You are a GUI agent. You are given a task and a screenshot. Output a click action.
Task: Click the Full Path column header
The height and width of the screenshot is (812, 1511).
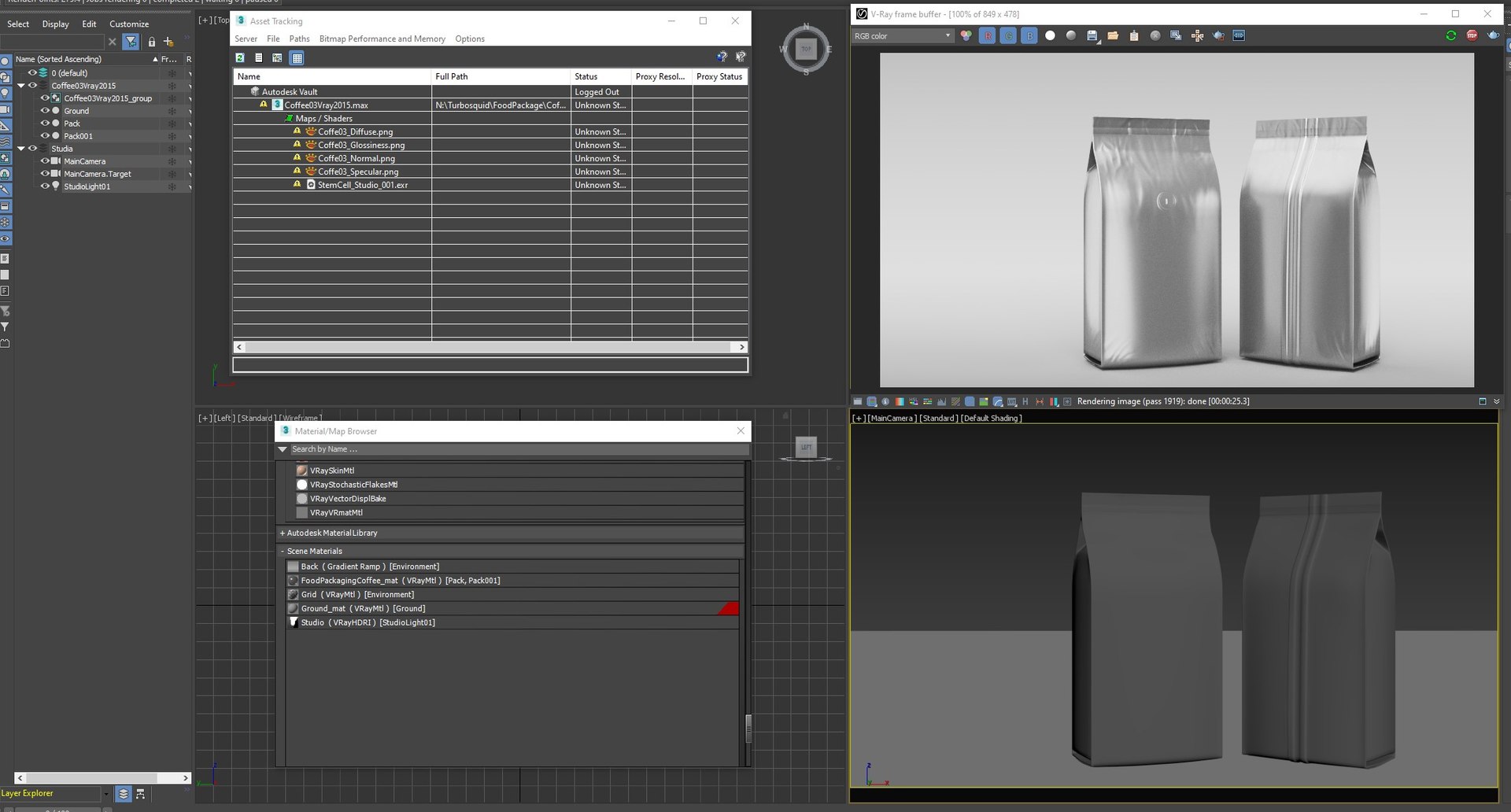click(x=501, y=76)
